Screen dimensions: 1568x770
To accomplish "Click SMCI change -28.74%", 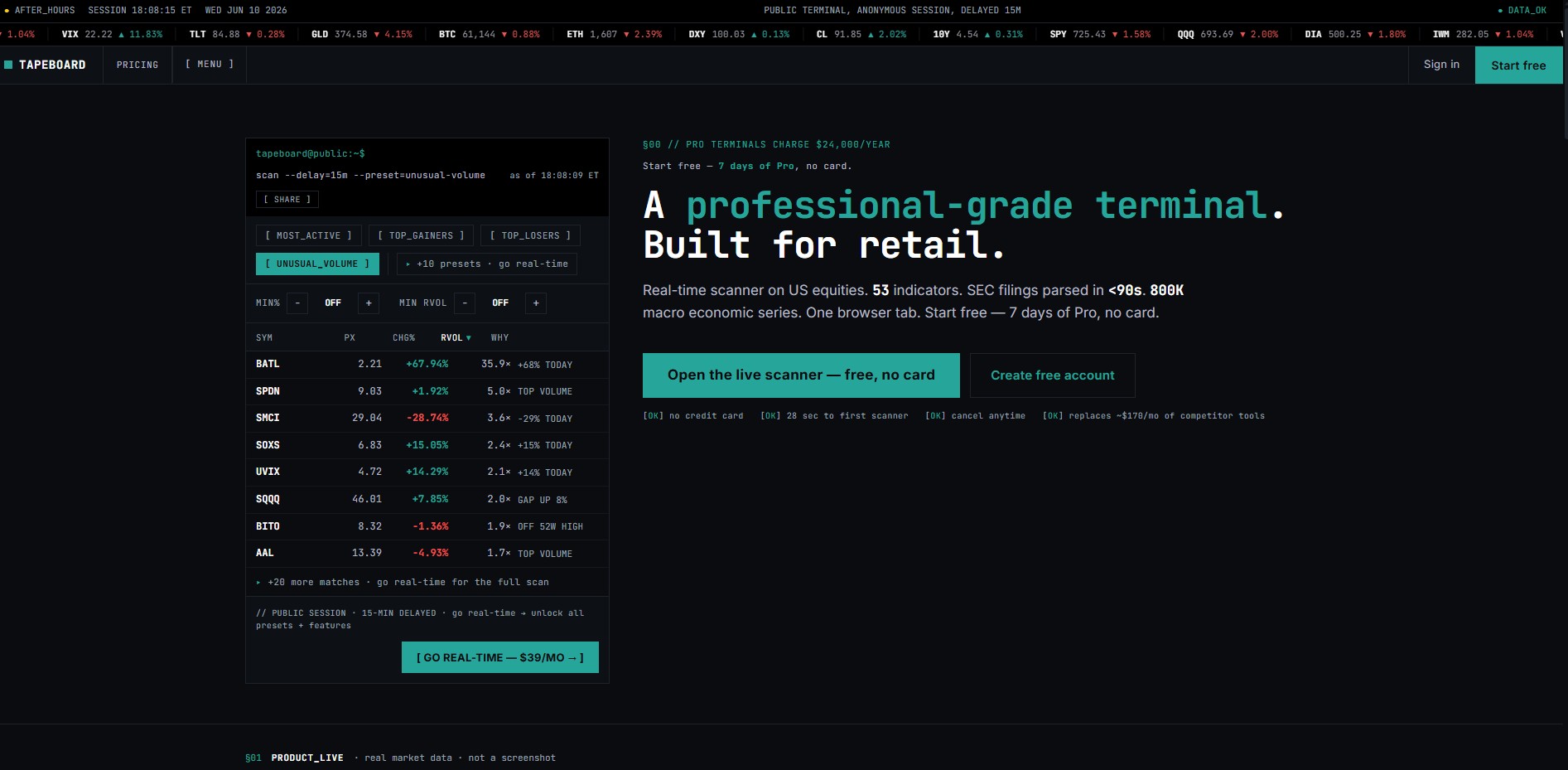I will point(427,418).
